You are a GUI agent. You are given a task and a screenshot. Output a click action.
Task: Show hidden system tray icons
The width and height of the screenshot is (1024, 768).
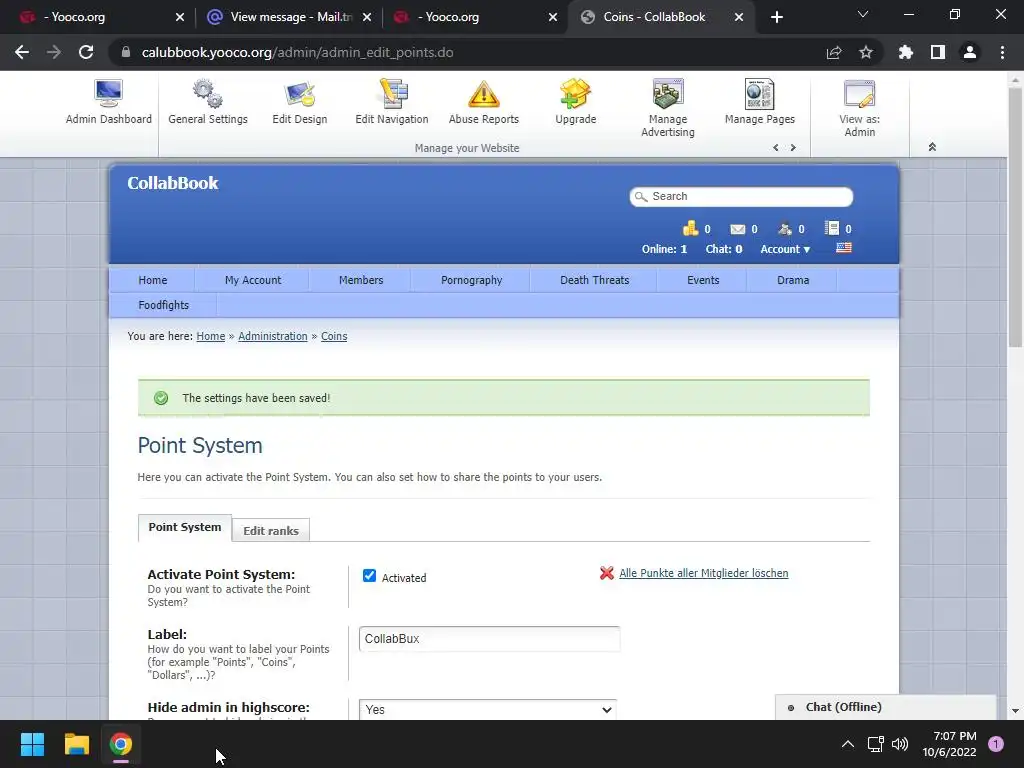pyautogui.click(x=848, y=744)
